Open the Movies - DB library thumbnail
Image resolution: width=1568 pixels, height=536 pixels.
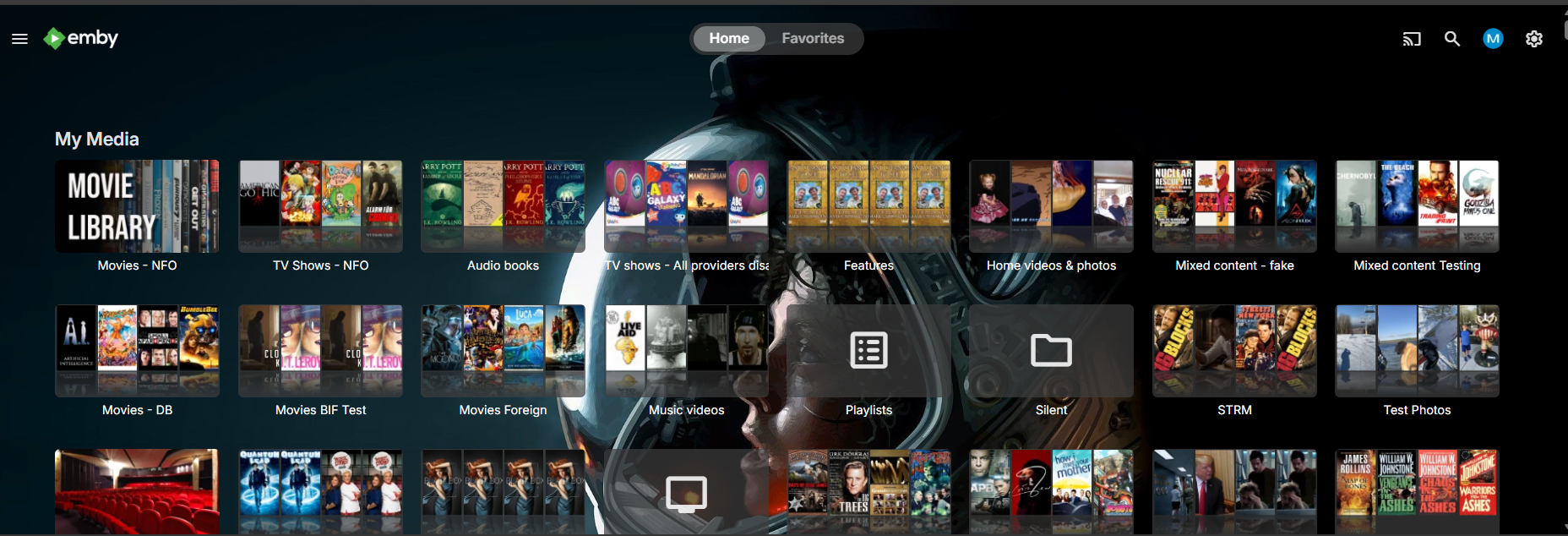point(137,351)
